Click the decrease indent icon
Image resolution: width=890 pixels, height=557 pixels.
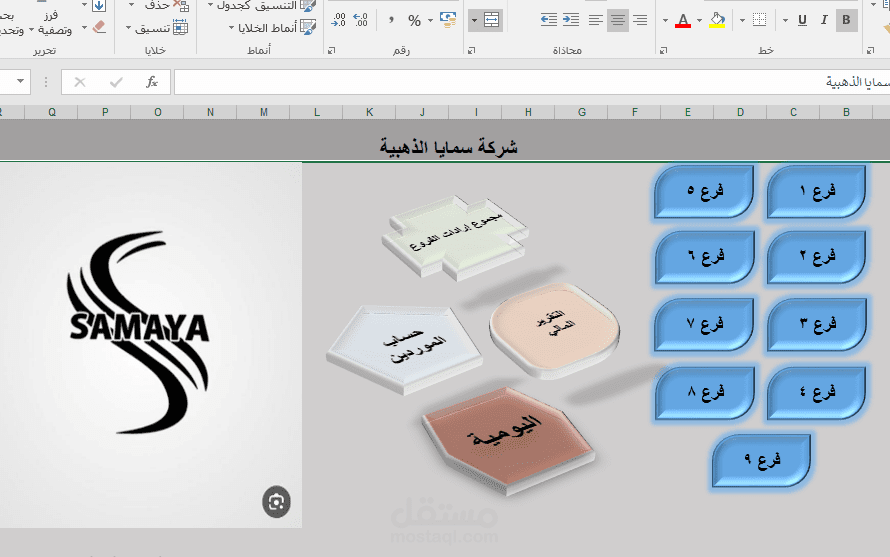[x=549, y=20]
